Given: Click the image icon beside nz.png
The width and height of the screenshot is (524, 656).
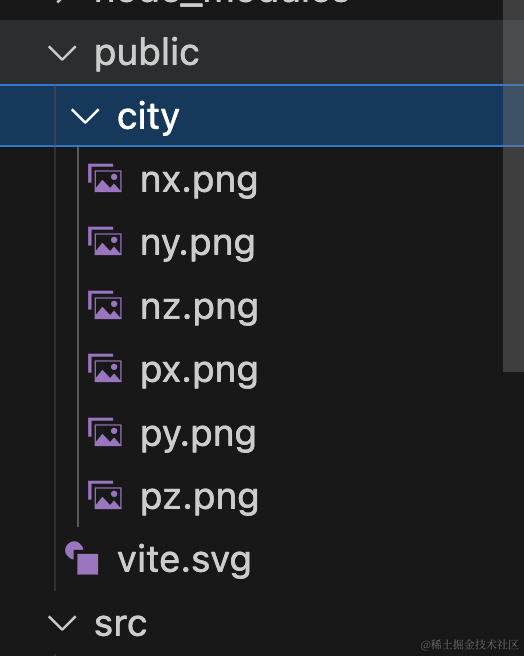Looking at the screenshot, I should 105,305.
